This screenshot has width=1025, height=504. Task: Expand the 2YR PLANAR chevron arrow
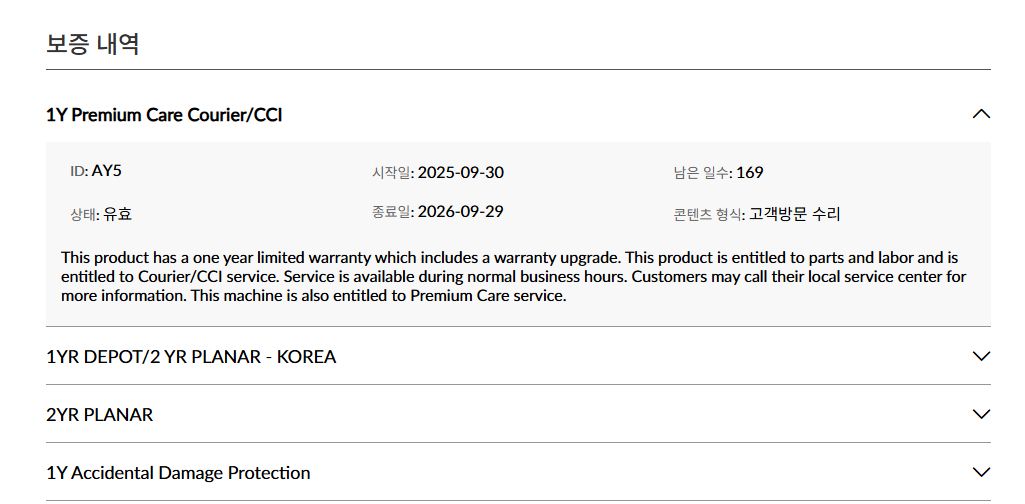pos(981,414)
